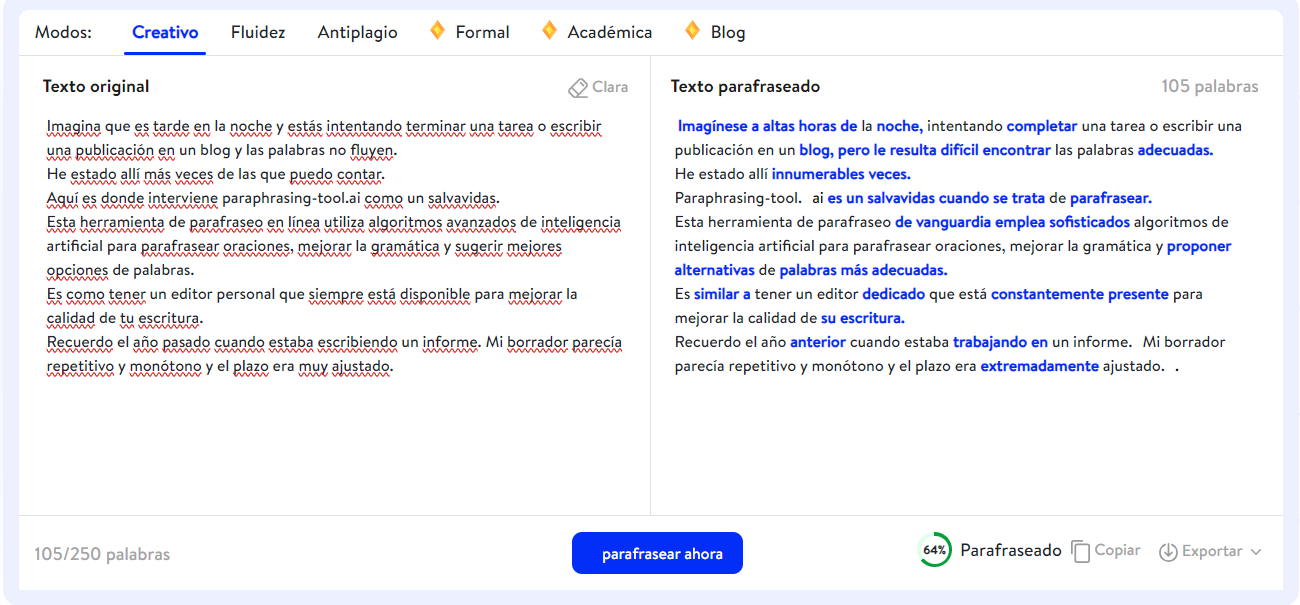The height and width of the screenshot is (605, 1300).
Task: Click the copy icon
Action: tap(1080, 551)
